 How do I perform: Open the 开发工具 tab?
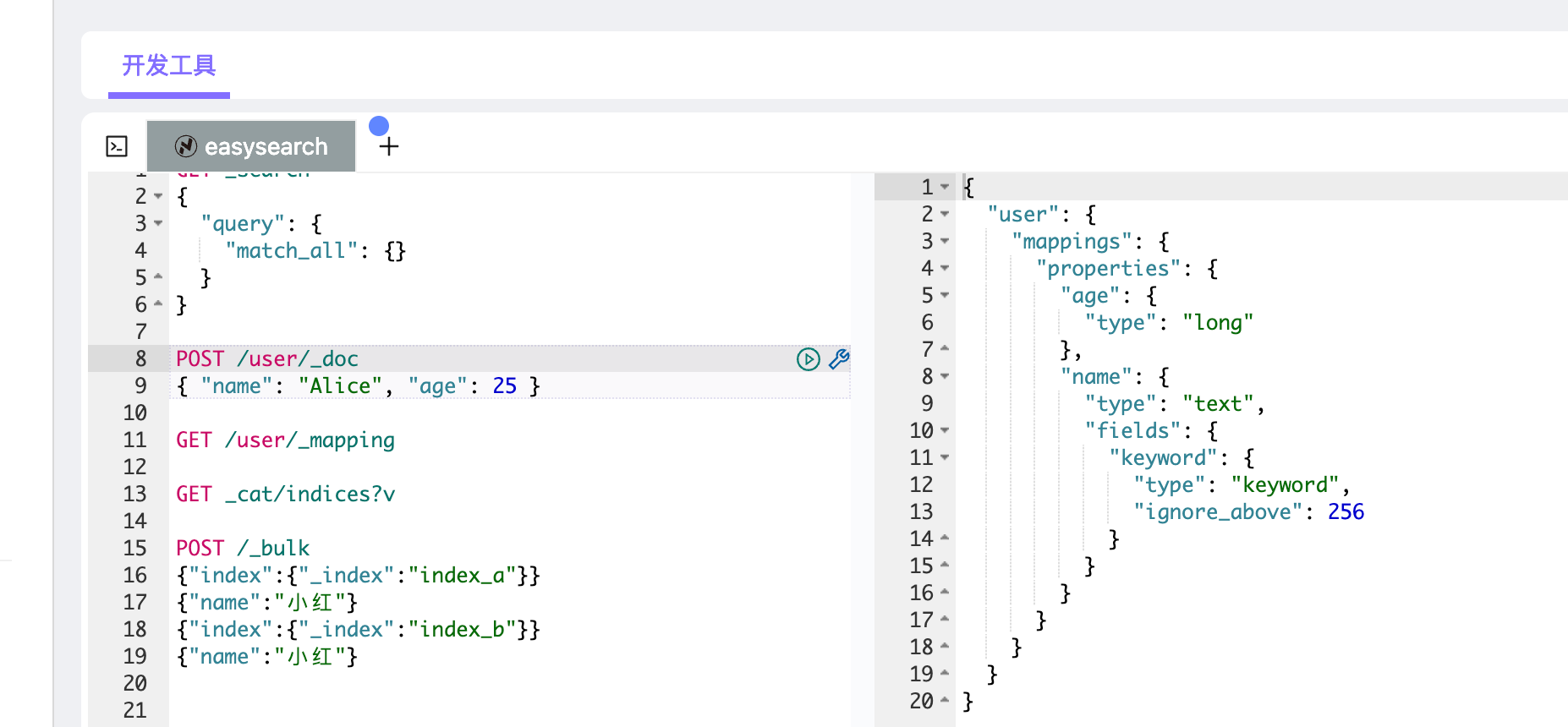coord(169,65)
